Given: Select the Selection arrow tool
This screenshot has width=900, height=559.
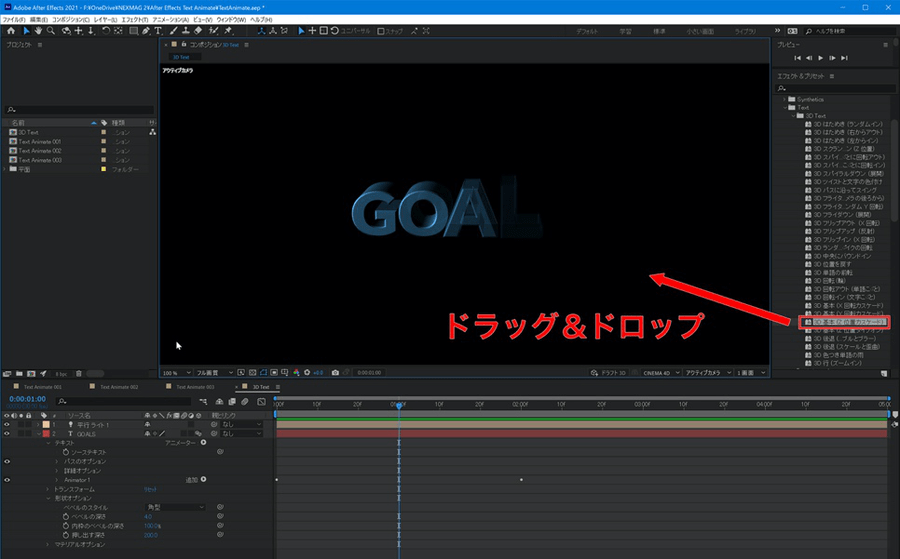Looking at the screenshot, I should point(26,30).
